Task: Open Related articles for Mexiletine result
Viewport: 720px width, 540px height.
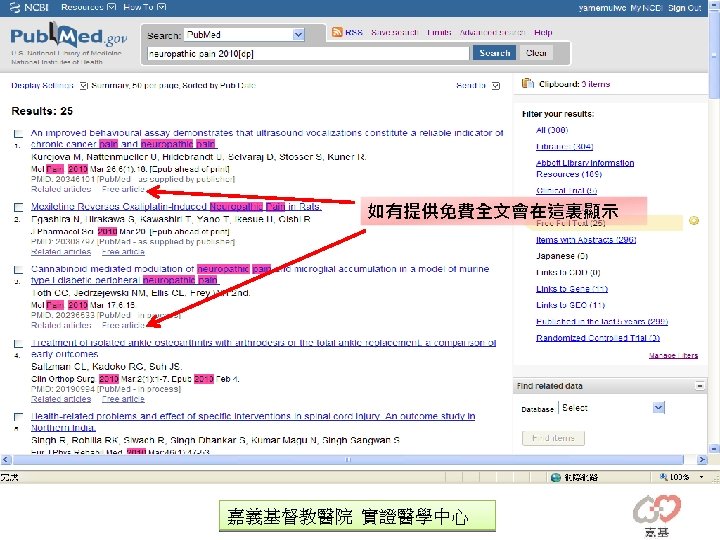Action: click(61, 252)
